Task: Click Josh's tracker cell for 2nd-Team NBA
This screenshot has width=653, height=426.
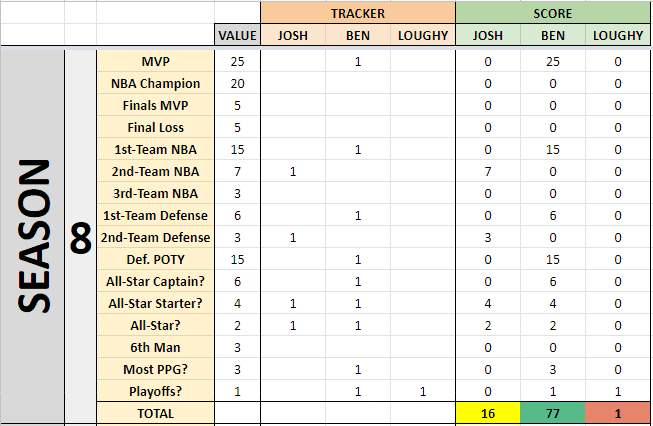Action: [x=293, y=172]
